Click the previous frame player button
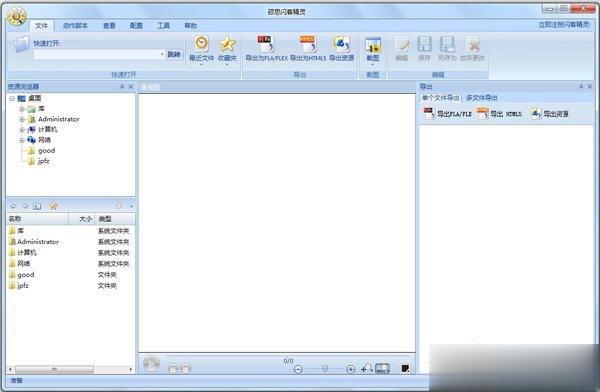Image resolution: width=600 pixels, height=392 pixels. coord(173,368)
